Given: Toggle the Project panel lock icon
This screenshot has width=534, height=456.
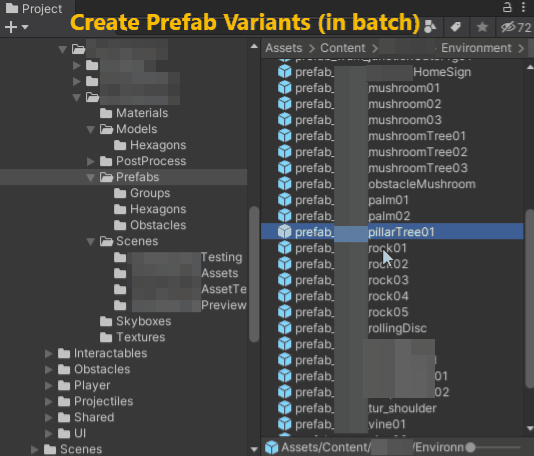Looking at the screenshot, I should point(507,7).
